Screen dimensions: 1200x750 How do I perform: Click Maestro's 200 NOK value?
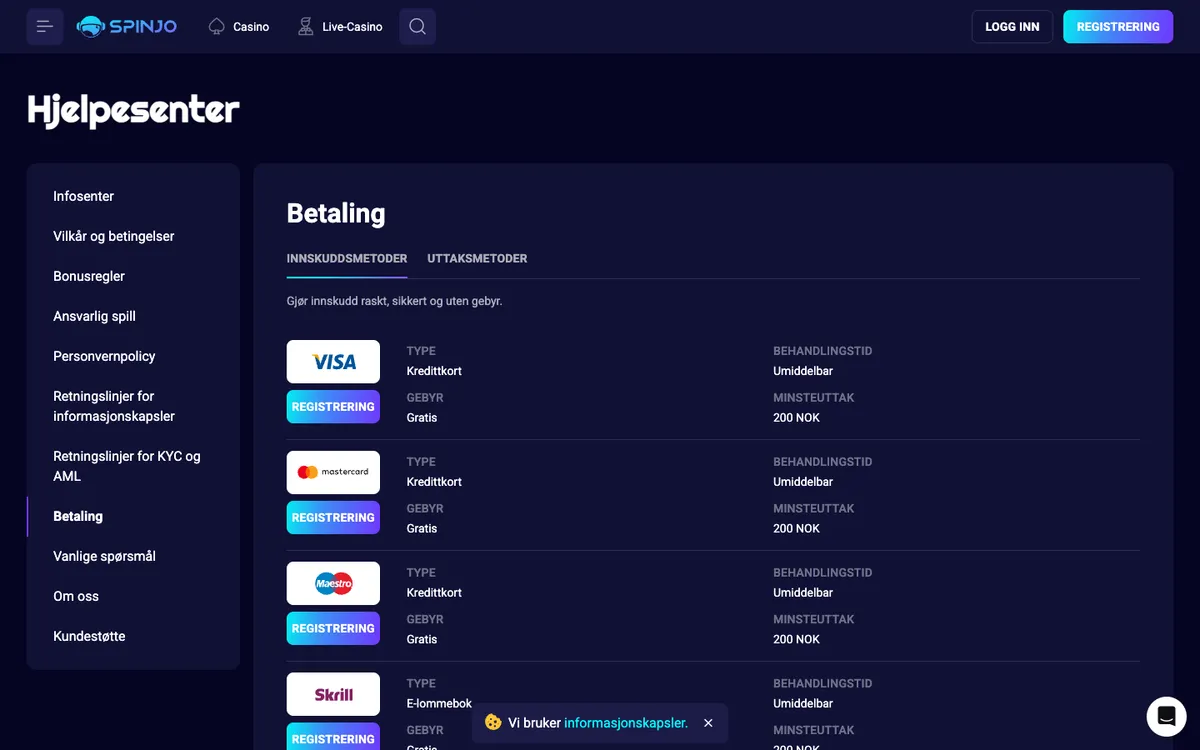[x=796, y=639]
